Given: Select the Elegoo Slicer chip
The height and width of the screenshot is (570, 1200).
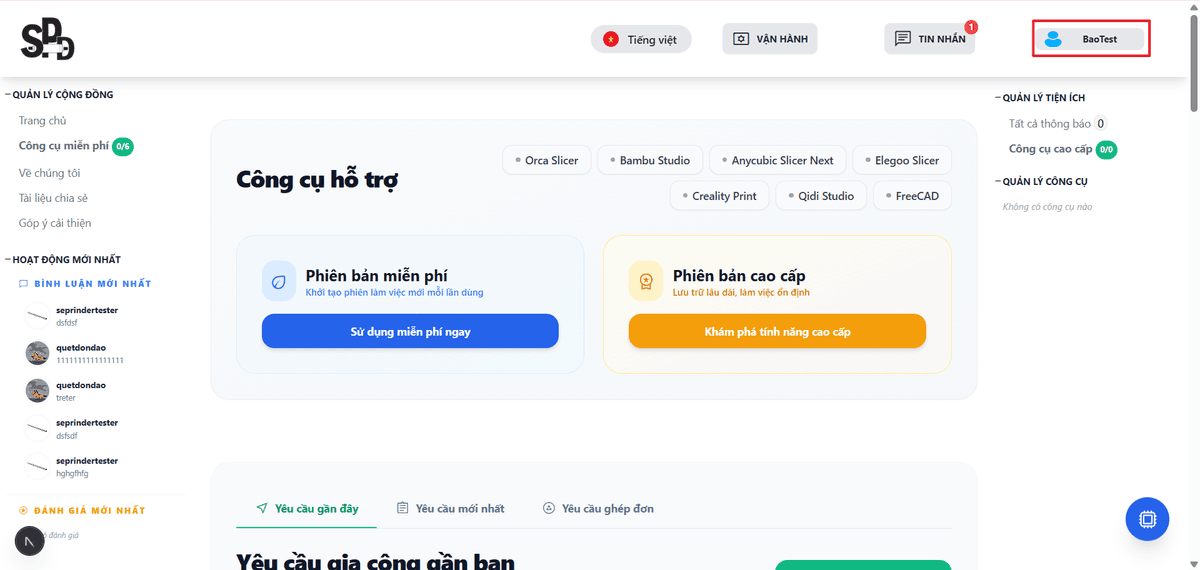Looking at the screenshot, I should [903, 160].
